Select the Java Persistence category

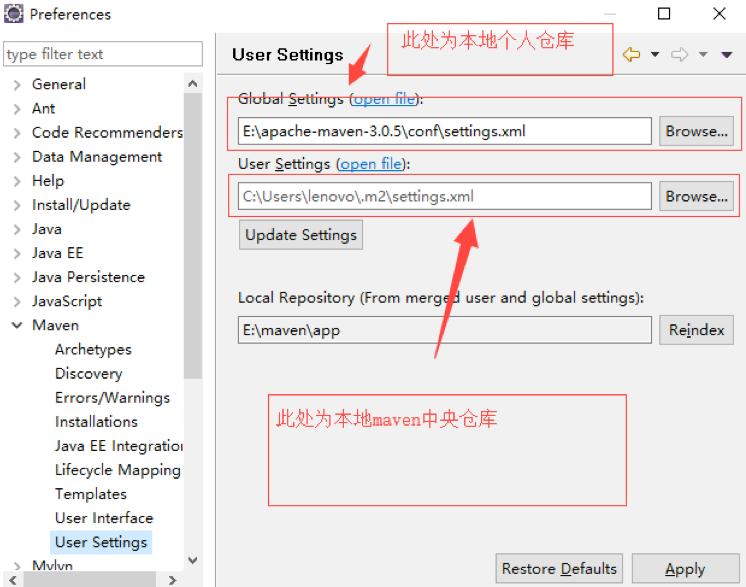(x=88, y=277)
